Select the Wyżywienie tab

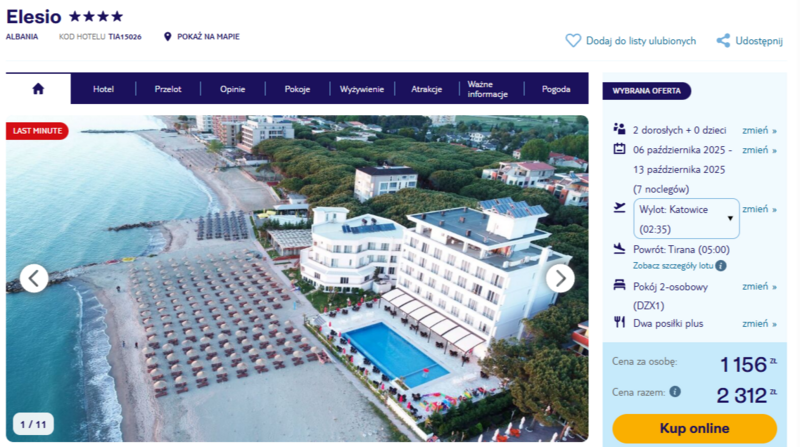click(362, 89)
